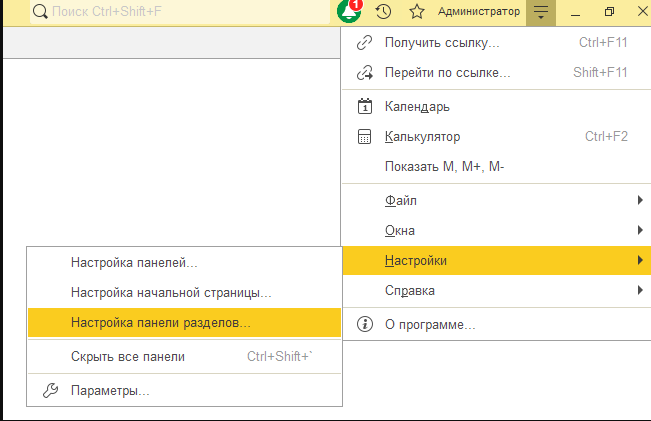
Task: Select Показать M, M+, M- entry
Action: click(497, 166)
